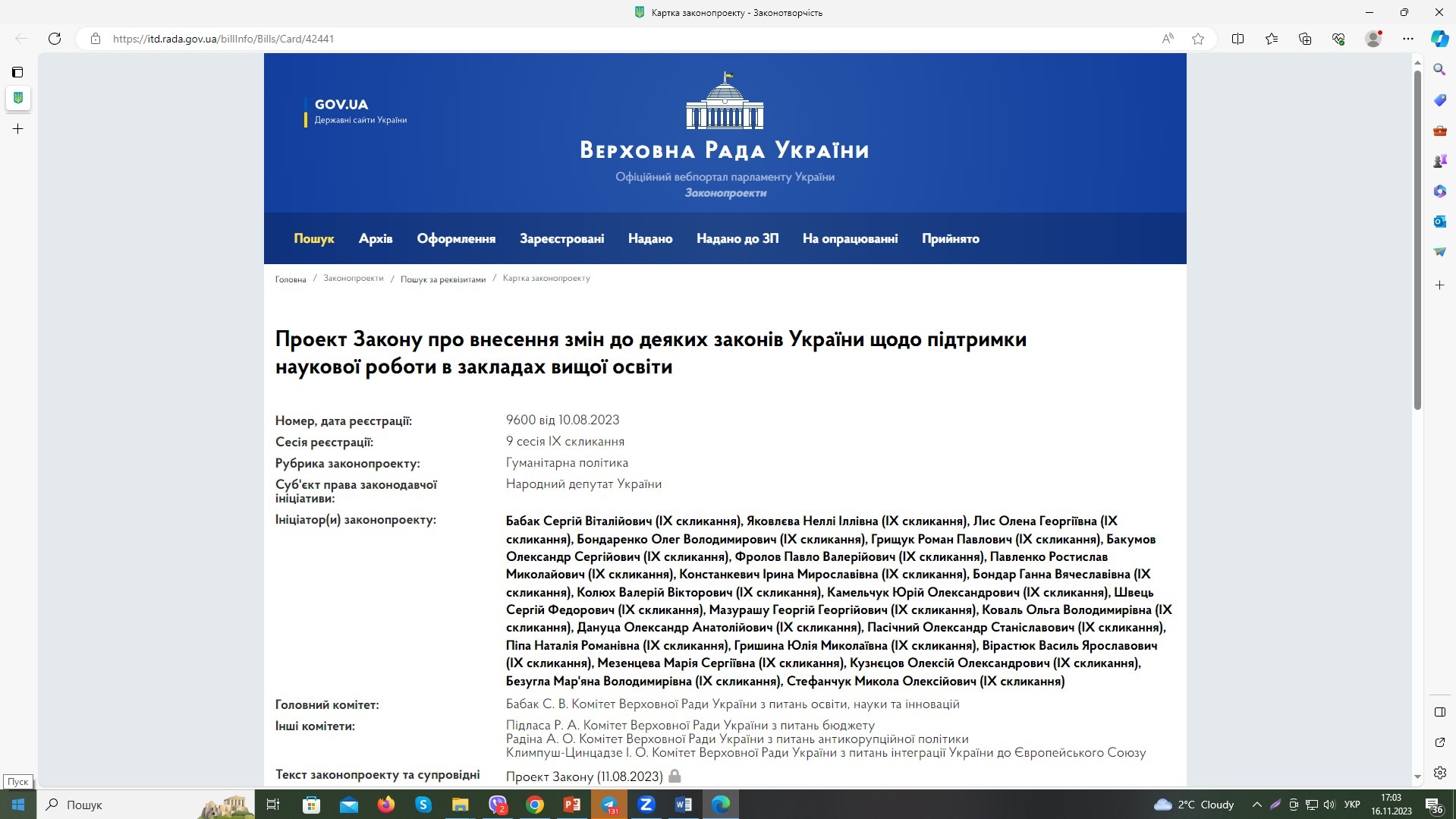Screen dimensions: 1456x819
Task: Open the Favorites list icon
Action: (1272, 39)
